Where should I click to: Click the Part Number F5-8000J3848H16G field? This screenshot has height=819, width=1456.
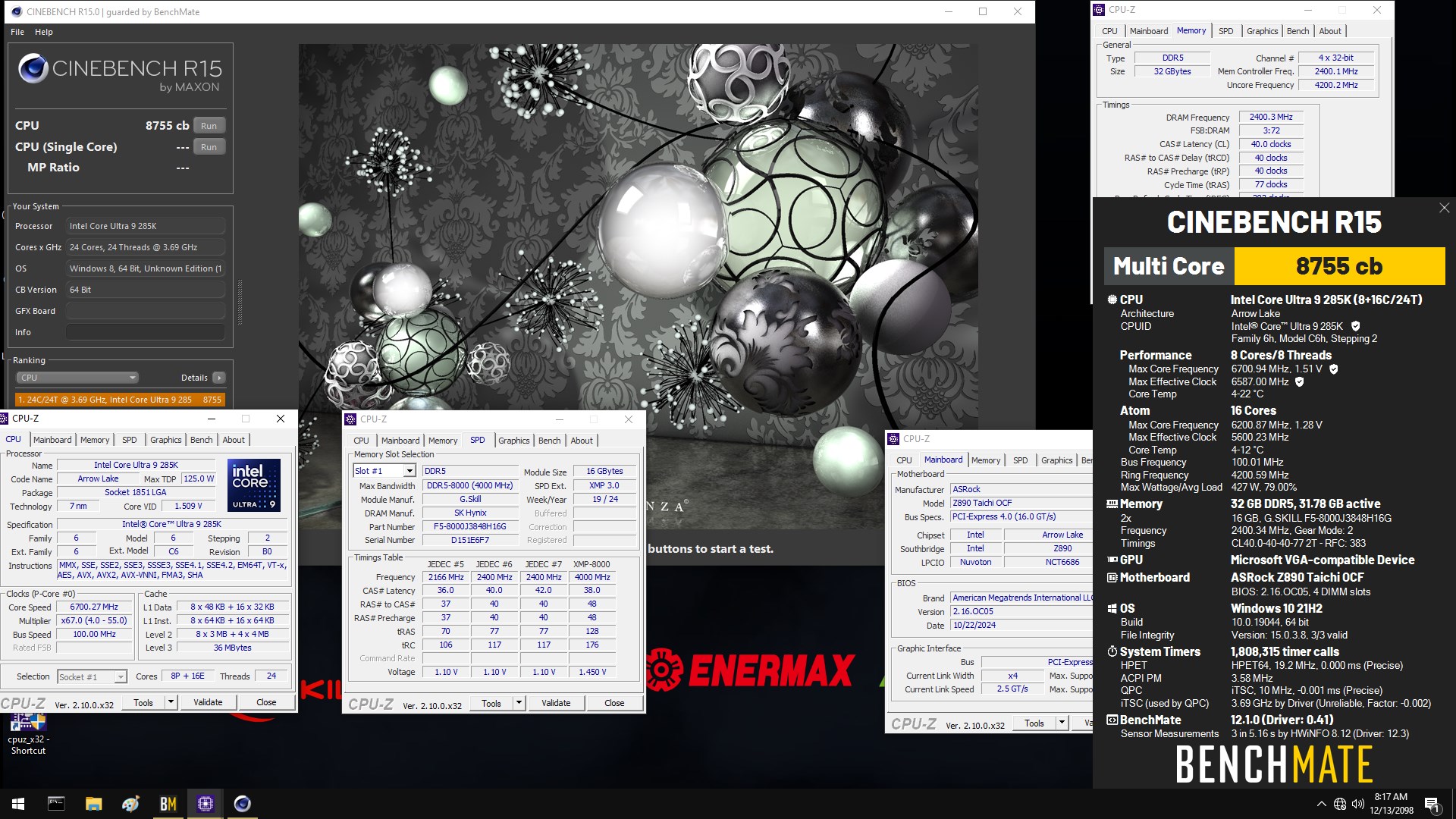[x=469, y=526]
